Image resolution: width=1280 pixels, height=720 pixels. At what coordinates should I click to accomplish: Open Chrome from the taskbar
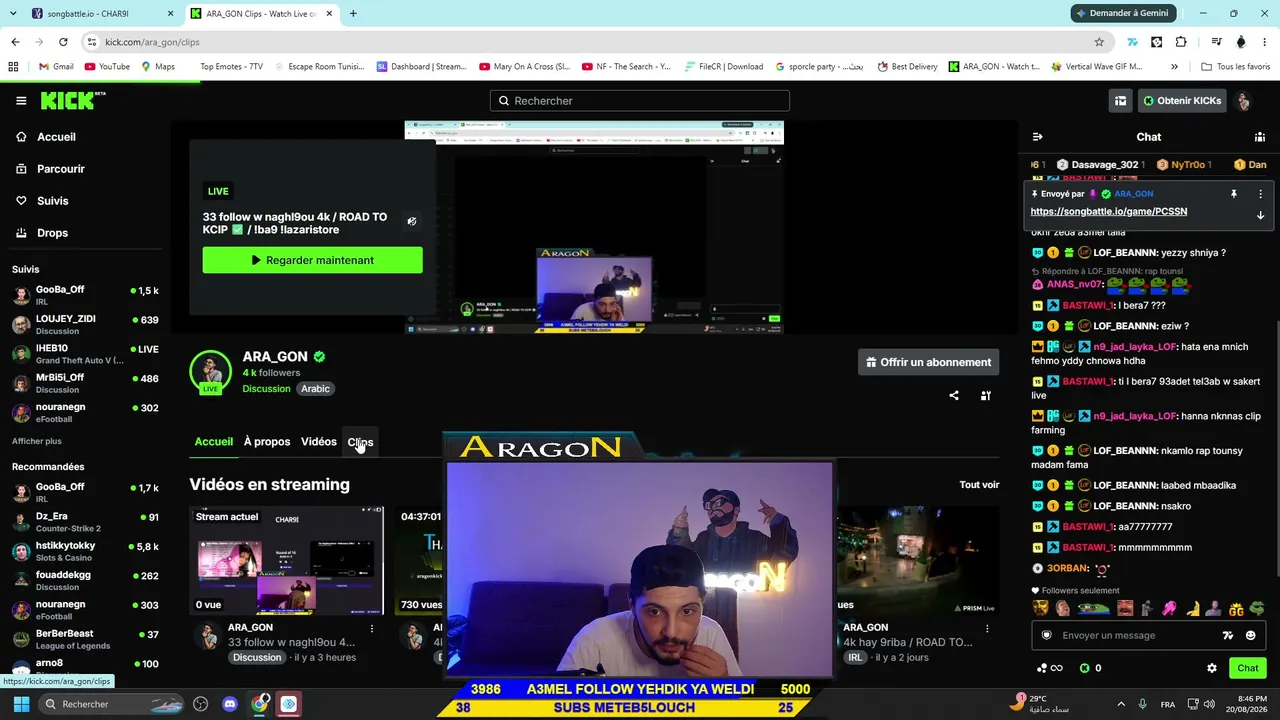tap(260, 704)
